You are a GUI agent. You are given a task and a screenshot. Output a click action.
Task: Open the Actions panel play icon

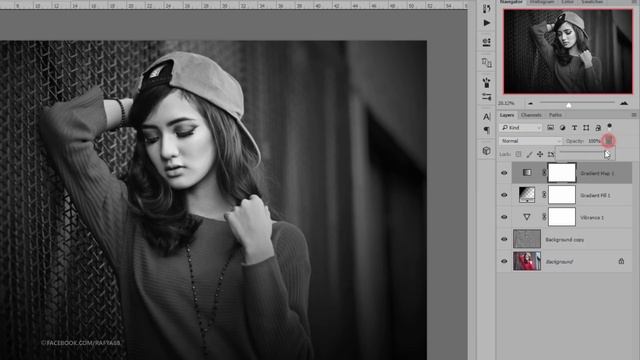[x=487, y=23]
